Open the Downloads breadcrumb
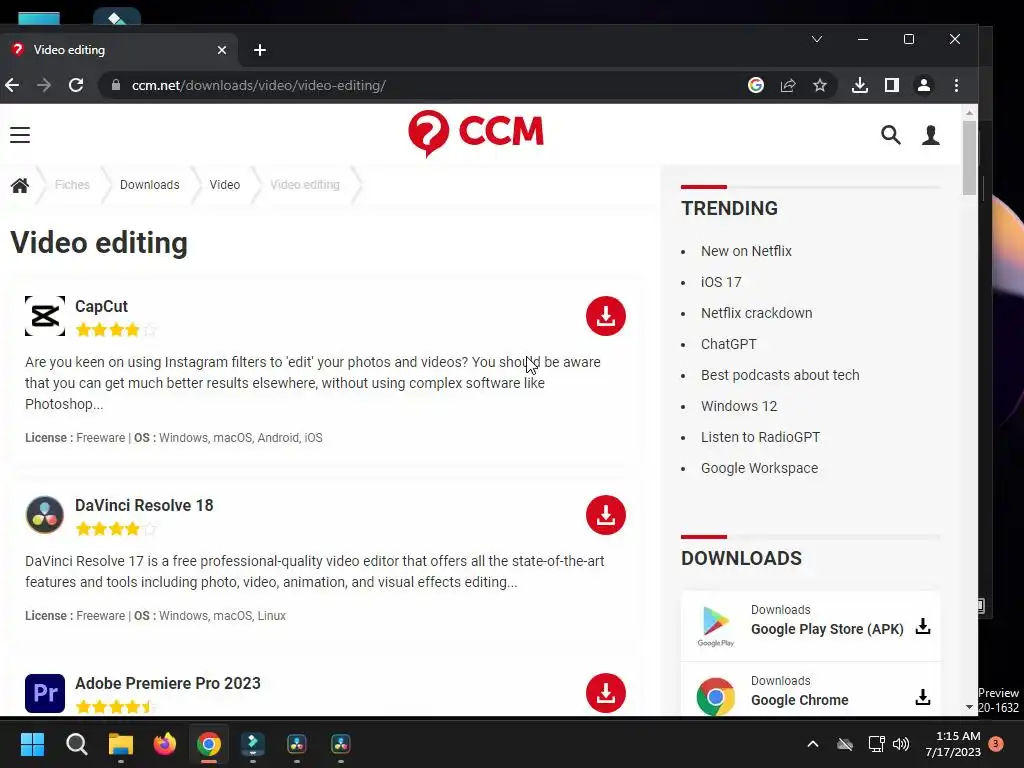Screen dimensions: 1024x768 tap(150, 185)
